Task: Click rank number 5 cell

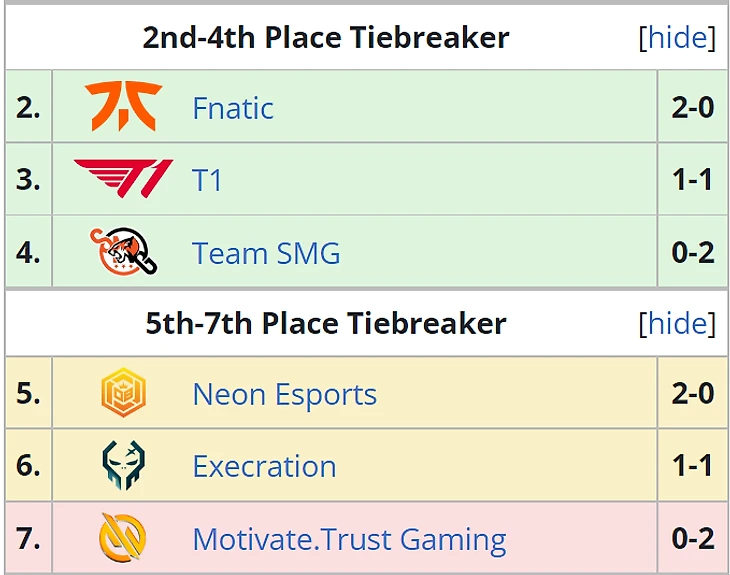Action: [x=28, y=394]
